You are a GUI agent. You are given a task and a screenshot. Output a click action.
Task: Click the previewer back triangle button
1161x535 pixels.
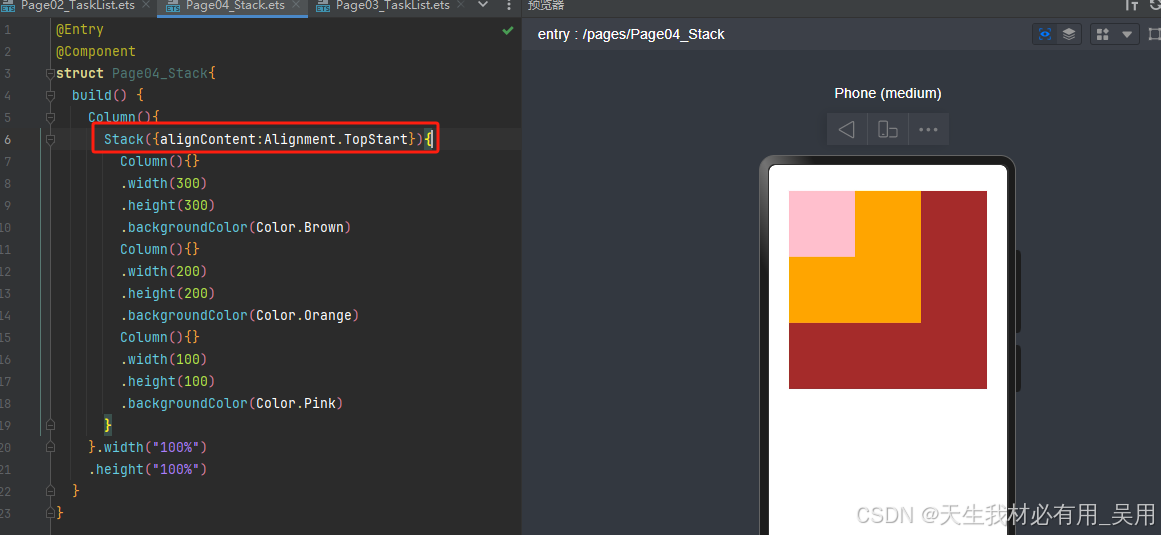(x=847, y=129)
